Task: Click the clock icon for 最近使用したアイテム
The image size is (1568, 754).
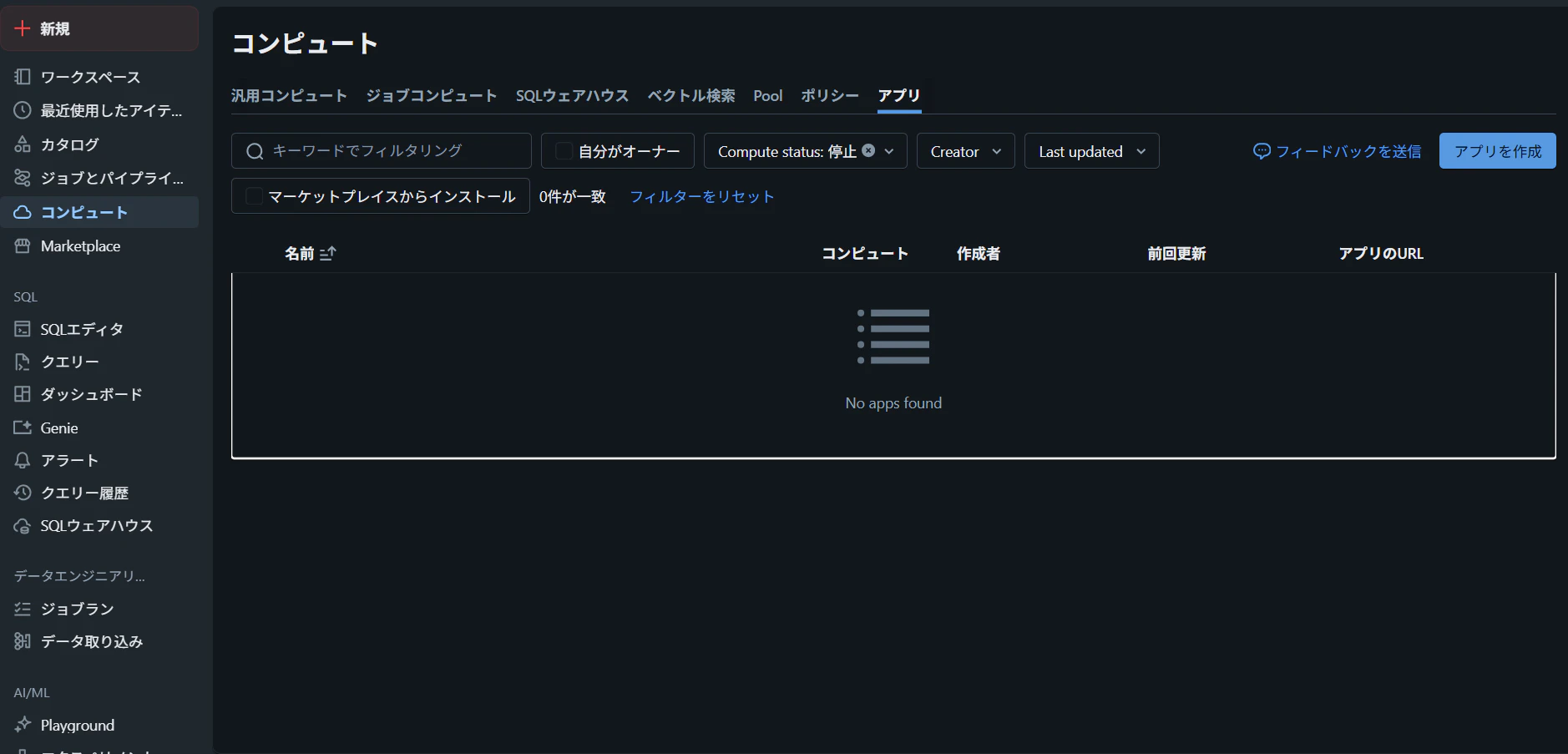Action: [x=23, y=110]
